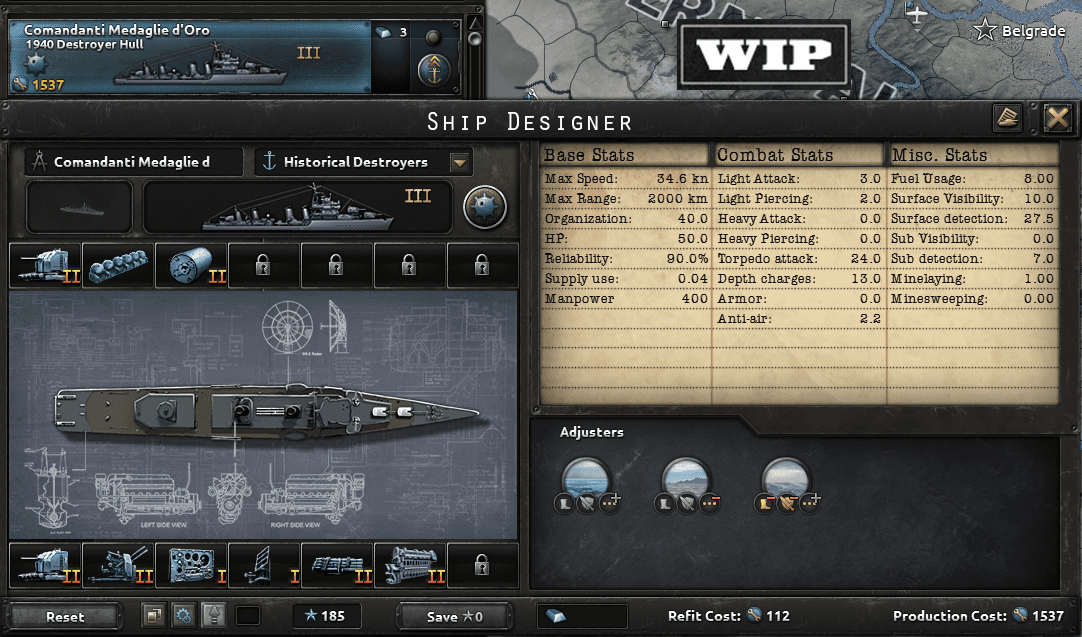Toggle the auto-upgrade gear button
The height and width of the screenshot is (637, 1082).
click(x=184, y=616)
